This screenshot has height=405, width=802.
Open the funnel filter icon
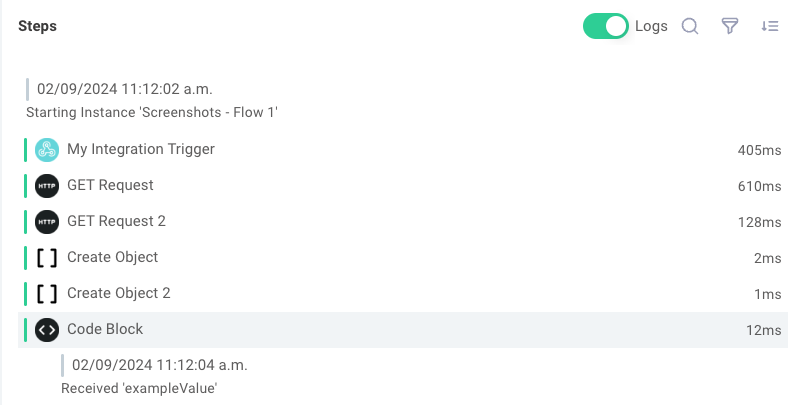[x=730, y=26]
